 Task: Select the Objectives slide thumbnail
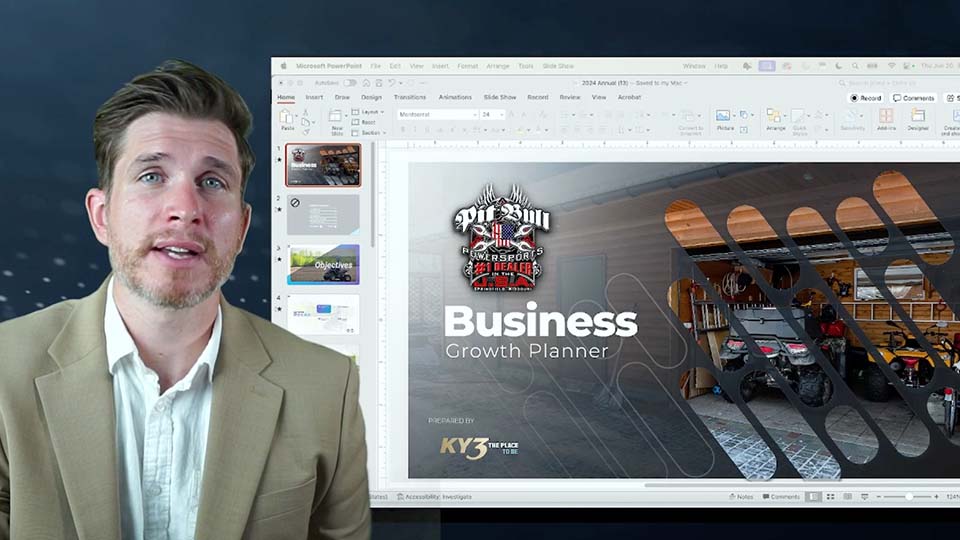coord(323,265)
